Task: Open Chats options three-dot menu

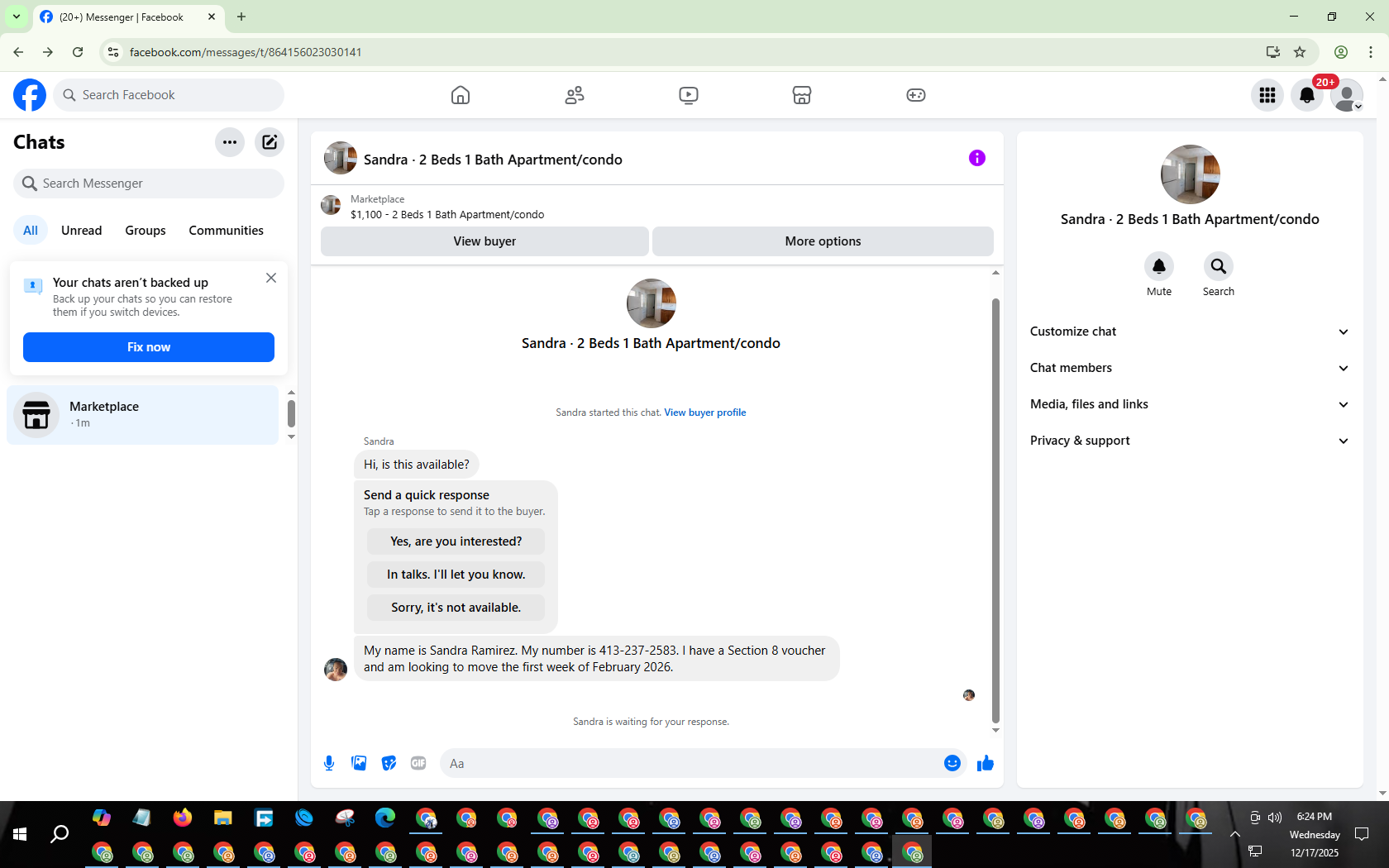Action: coord(230,142)
